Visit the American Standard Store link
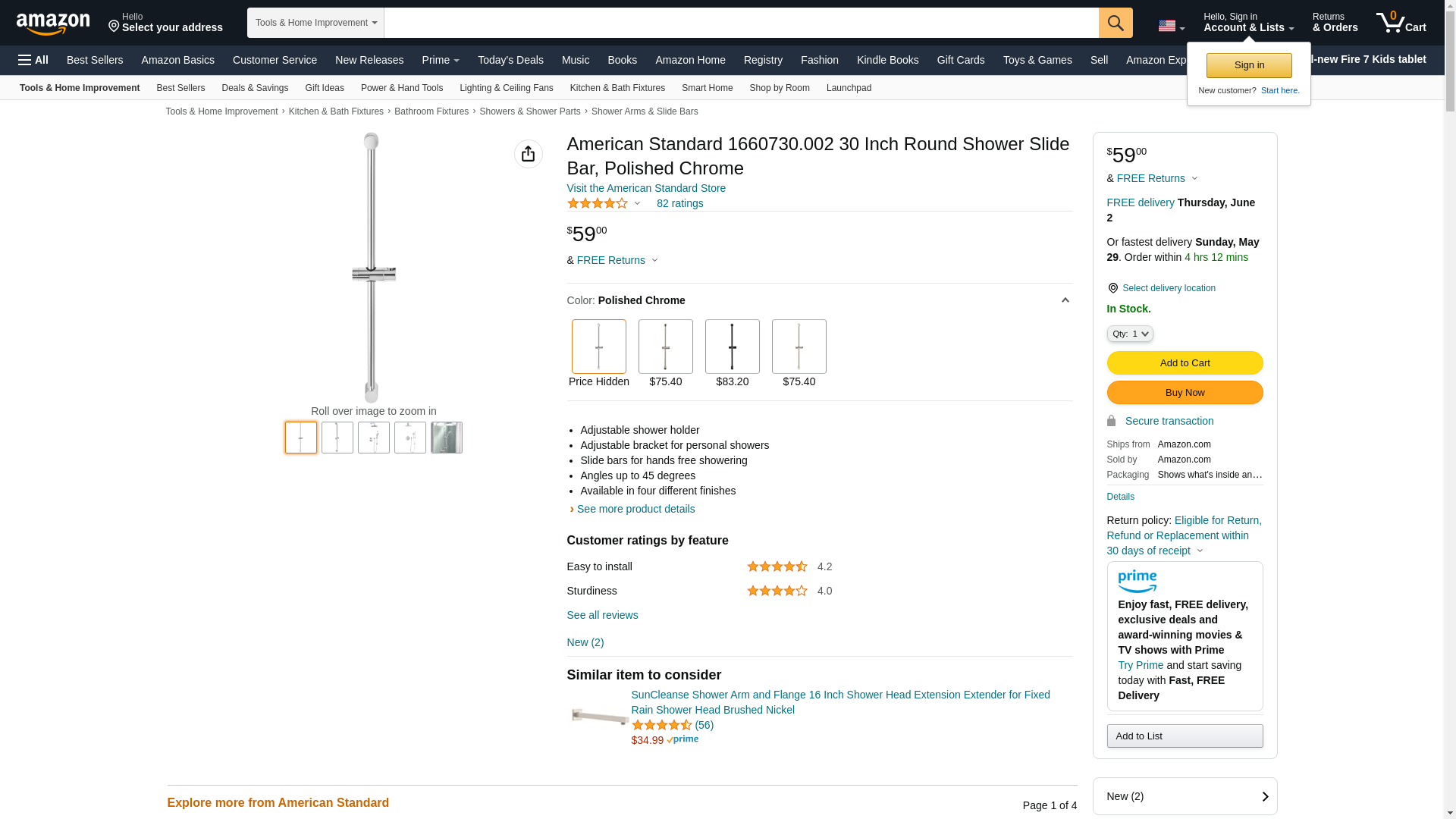 pyautogui.click(x=645, y=188)
